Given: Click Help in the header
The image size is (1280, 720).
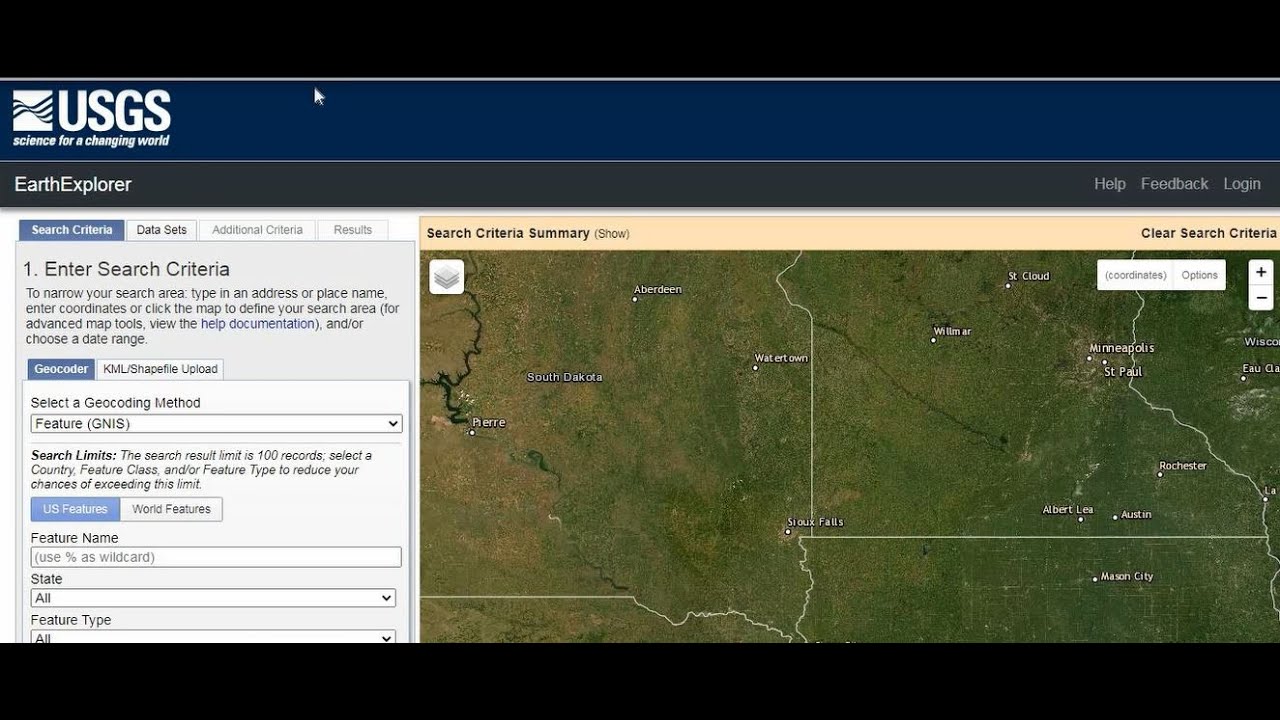Looking at the screenshot, I should click(x=1110, y=184).
